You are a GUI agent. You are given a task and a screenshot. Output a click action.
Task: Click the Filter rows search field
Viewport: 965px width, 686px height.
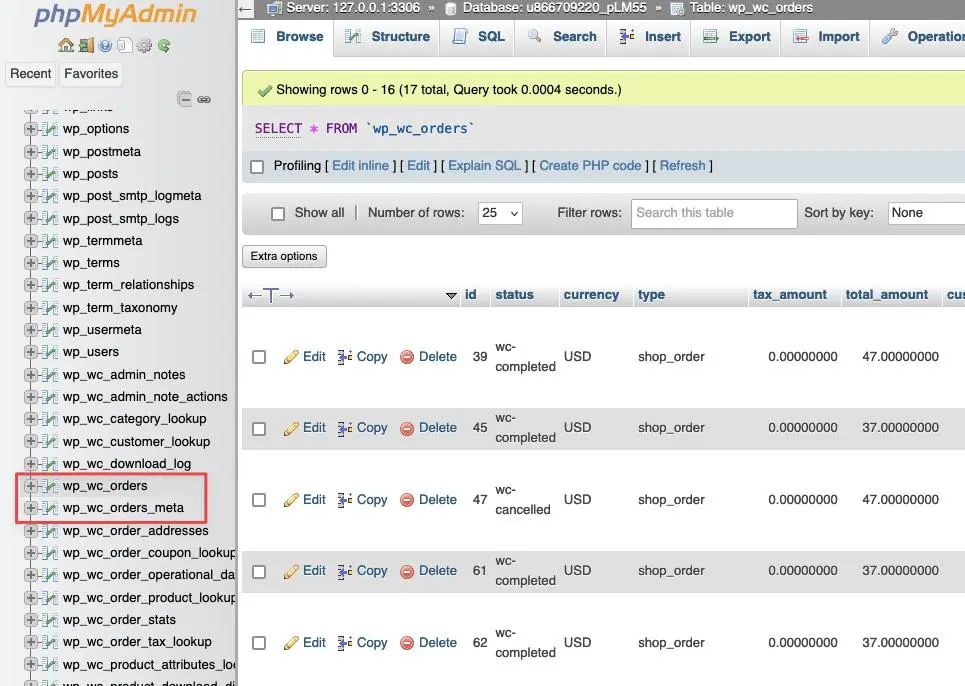click(714, 213)
